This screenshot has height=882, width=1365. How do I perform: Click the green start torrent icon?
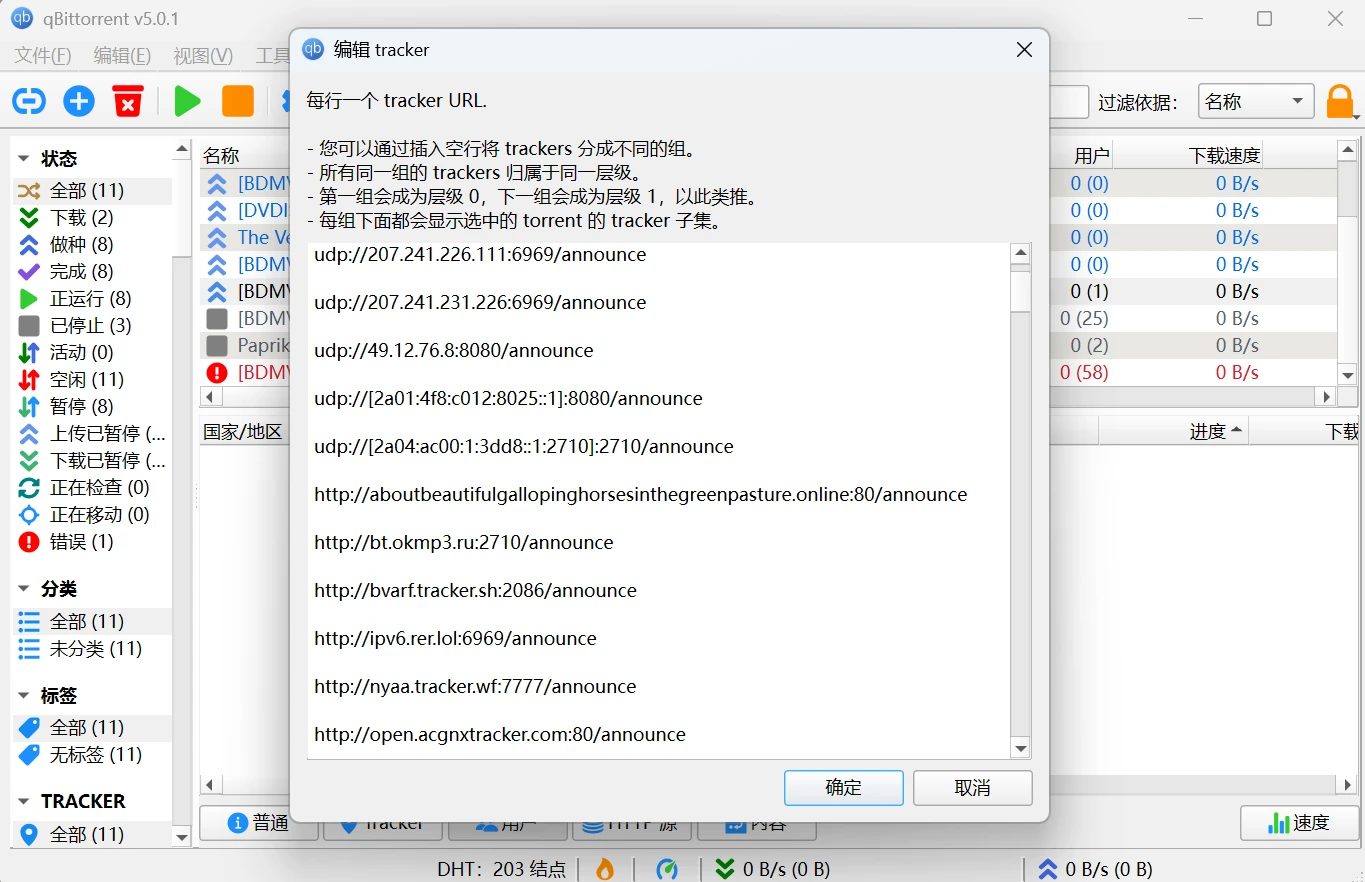[187, 101]
